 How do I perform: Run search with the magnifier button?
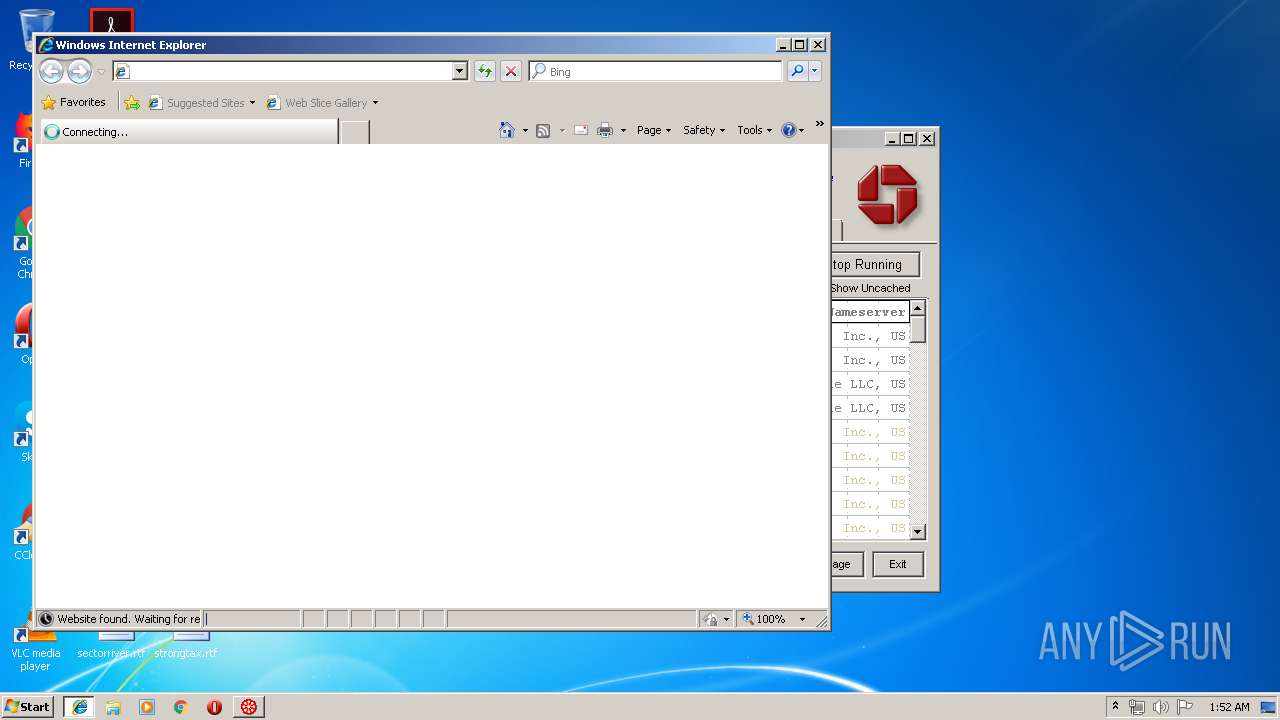(797, 71)
